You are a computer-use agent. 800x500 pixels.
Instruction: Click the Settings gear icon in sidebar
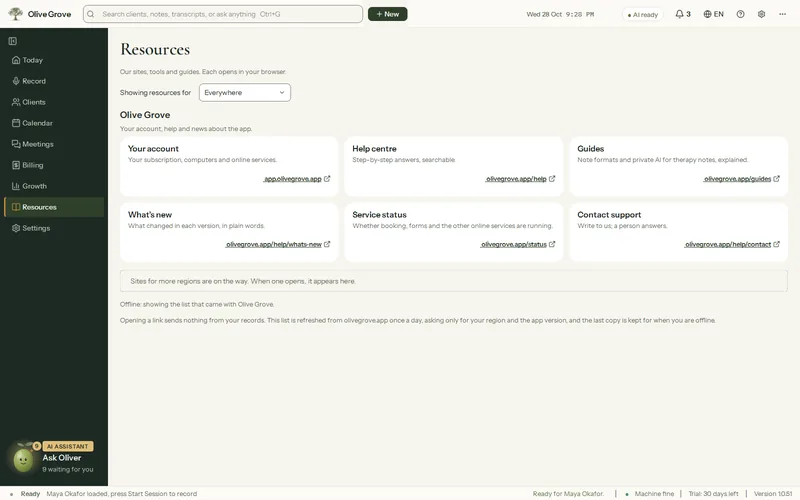(x=16, y=228)
